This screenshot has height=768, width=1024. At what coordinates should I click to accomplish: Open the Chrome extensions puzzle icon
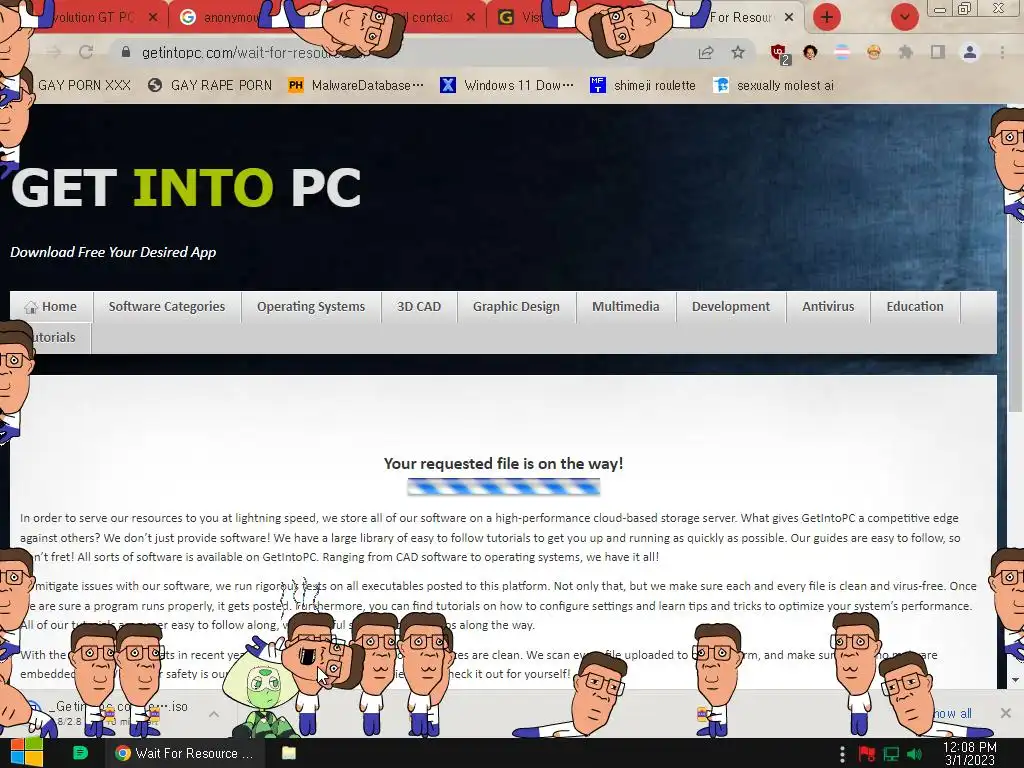click(906, 52)
